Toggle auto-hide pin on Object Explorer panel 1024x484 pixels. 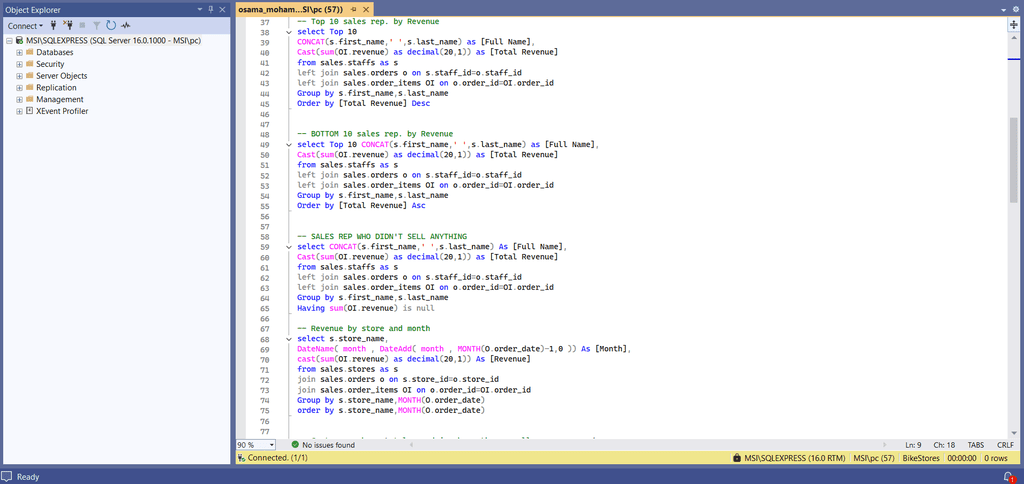click(x=211, y=8)
